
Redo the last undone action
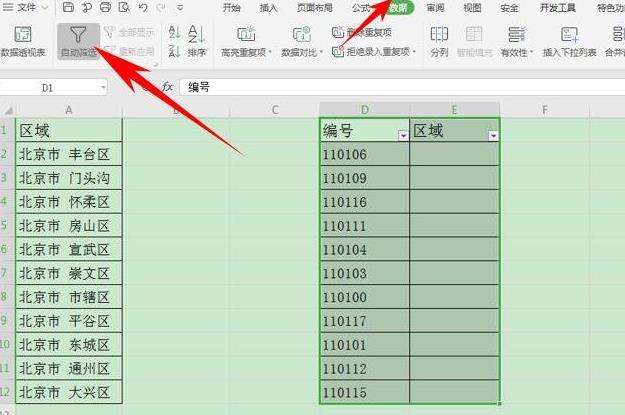(x=161, y=7)
